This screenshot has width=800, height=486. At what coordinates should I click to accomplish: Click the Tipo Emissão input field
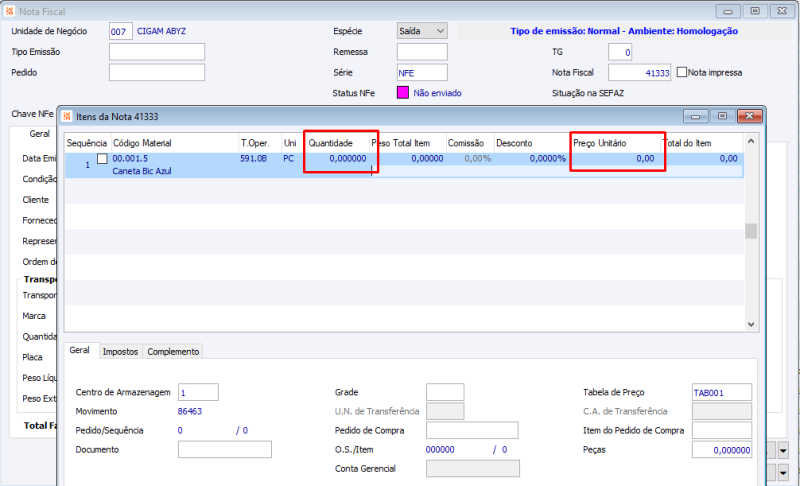tap(157, 52)
